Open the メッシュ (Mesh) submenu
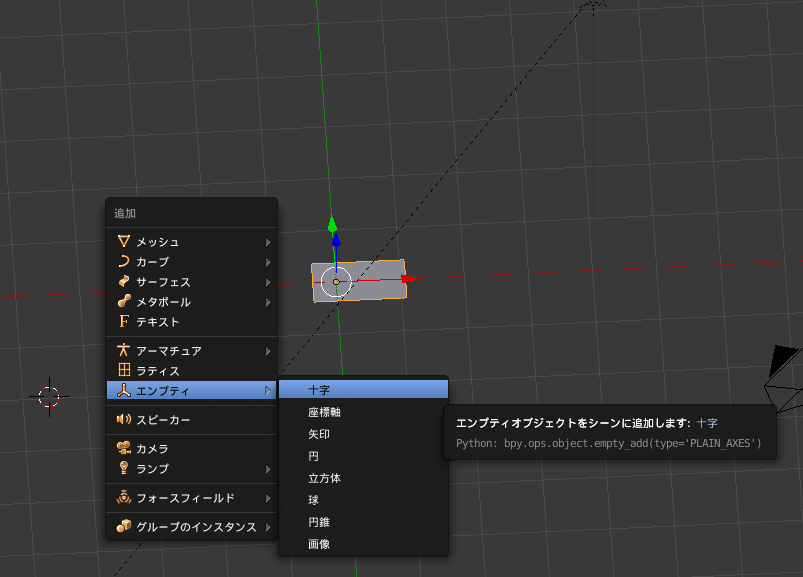This screenshot has width=803, height=577. pyautogui.click(x=192, y=242)
